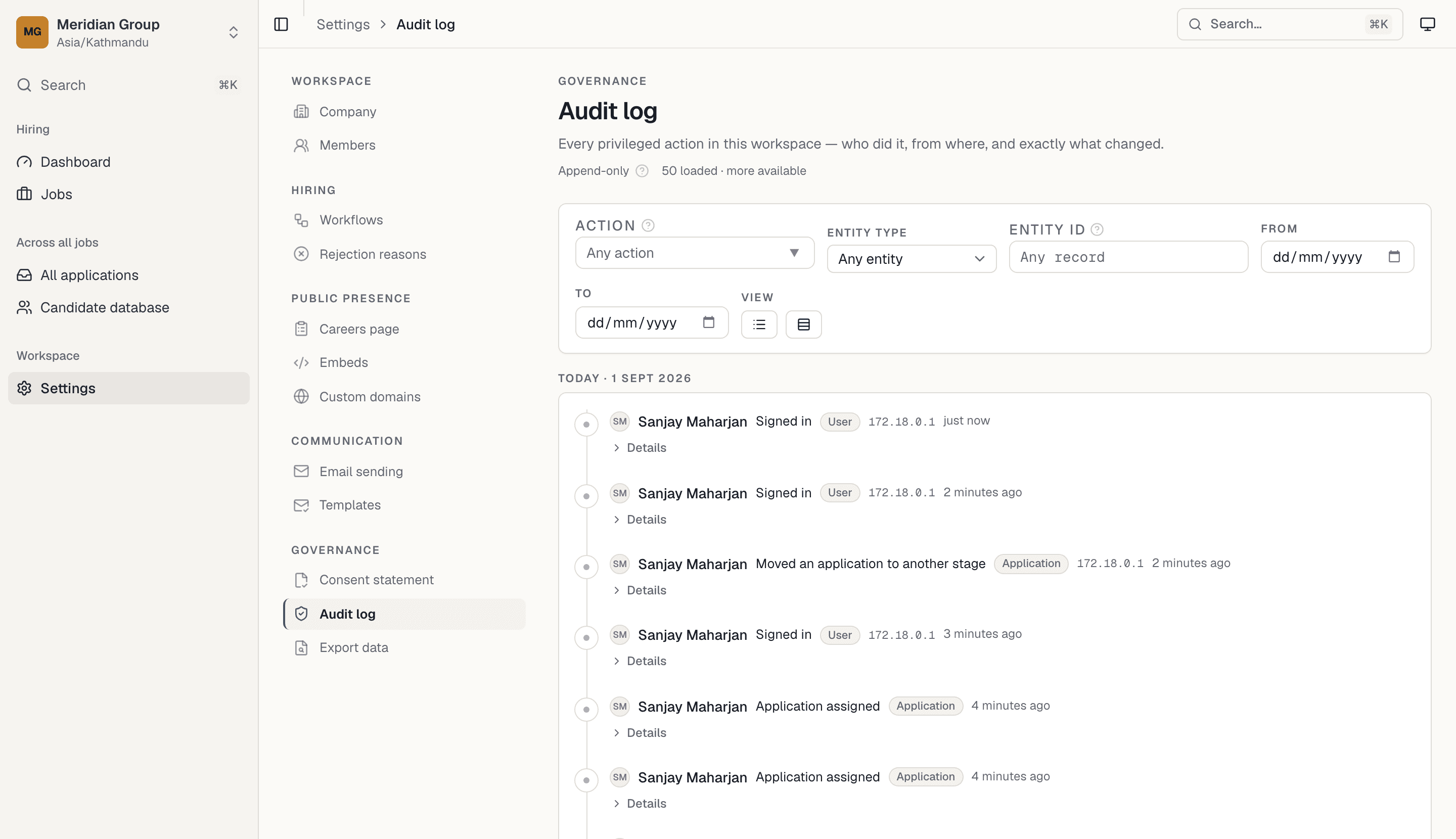Click the help icon beside ACTION label
The height and width of the screenshot is (839, 1456).
pos(648,225)
